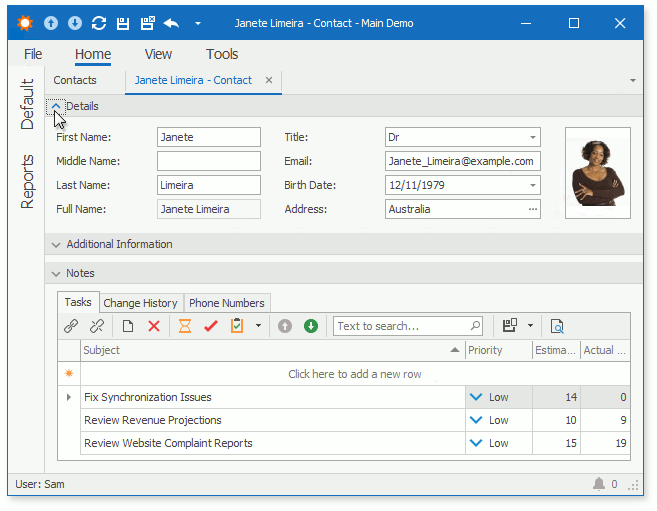This screenshot has height=511, width=657.
Task: Collapse the Details section
Action: click(x=56, y=106)
